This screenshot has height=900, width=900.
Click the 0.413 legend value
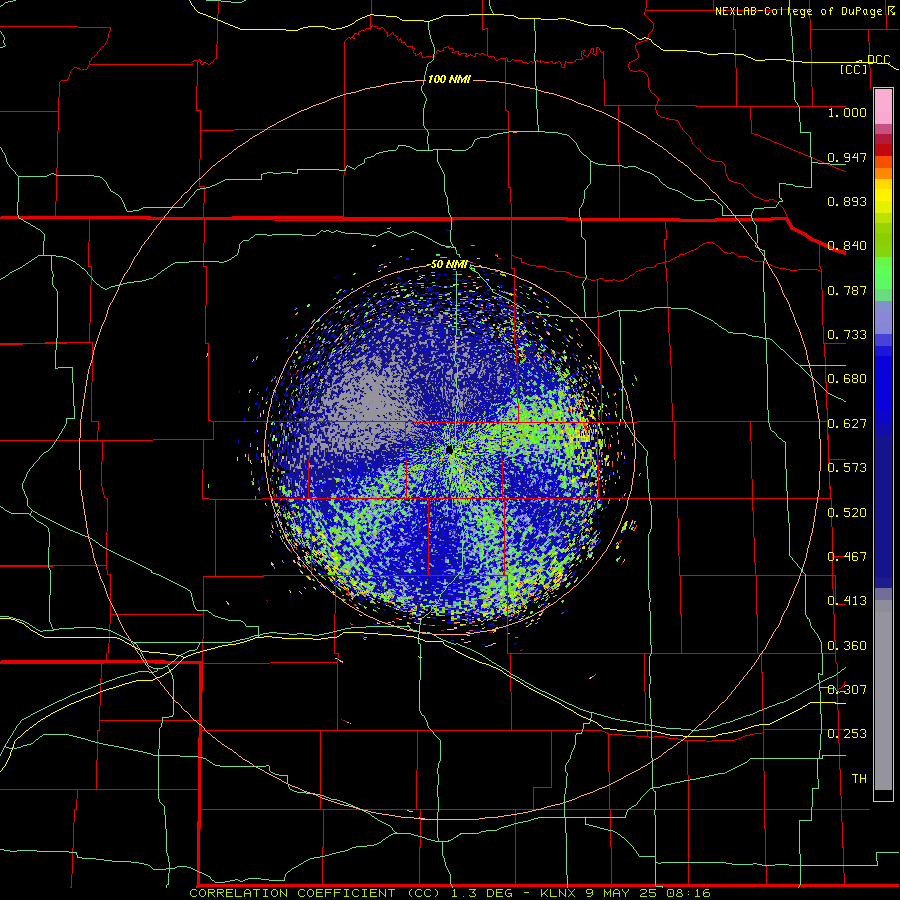coord(847,601)
